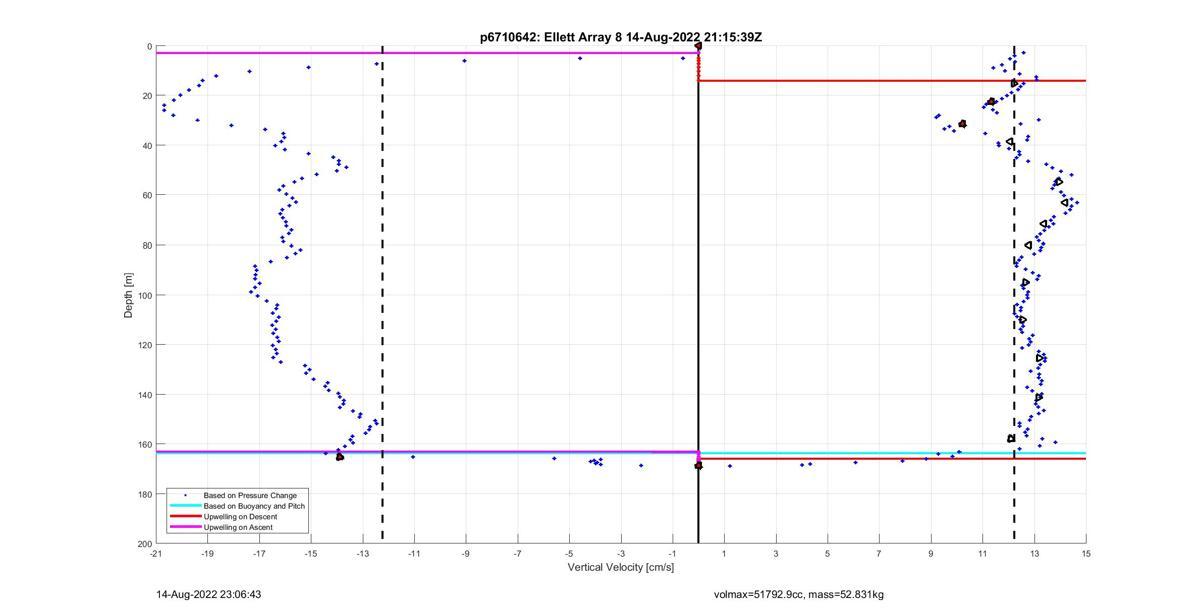Click x-axis tick label "-3"
This screenshot has width=1200, height=611.
(x=621, y=553)
